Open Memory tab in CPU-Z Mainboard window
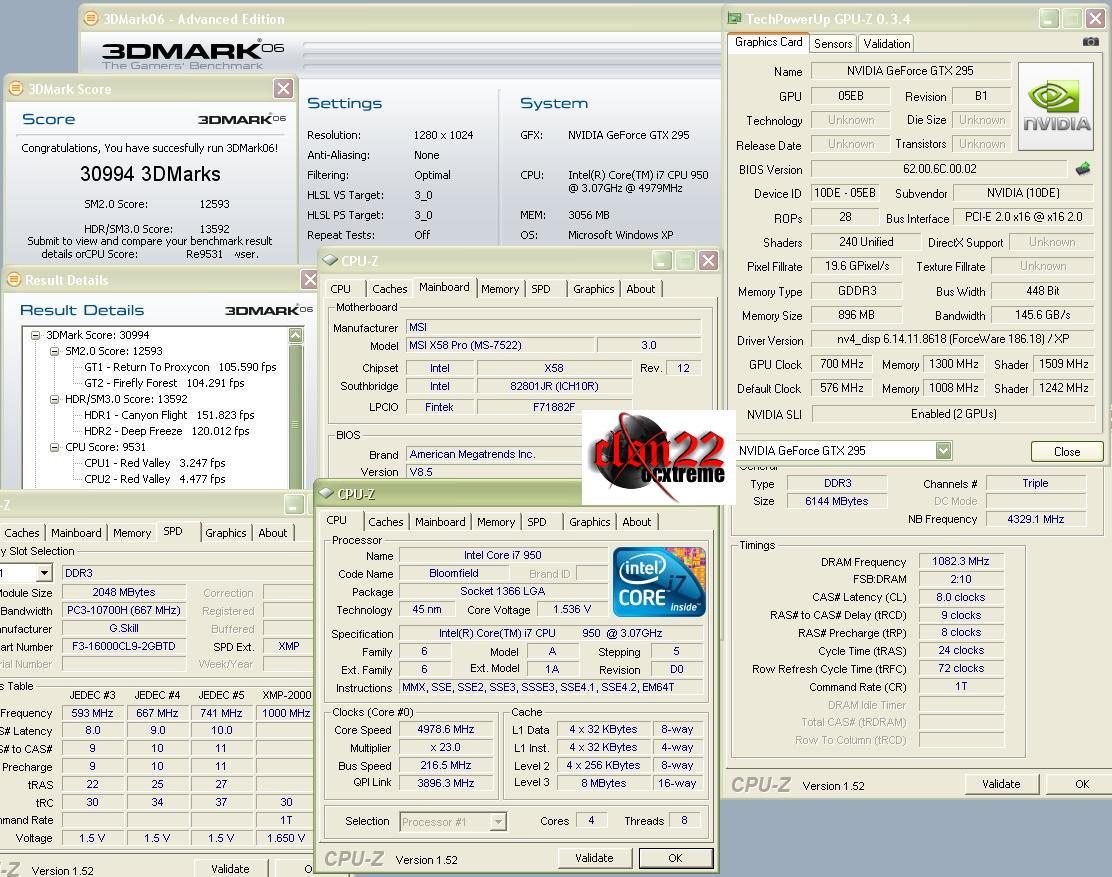This screenshot has width=1112, height=877. [x=500, y=289]
